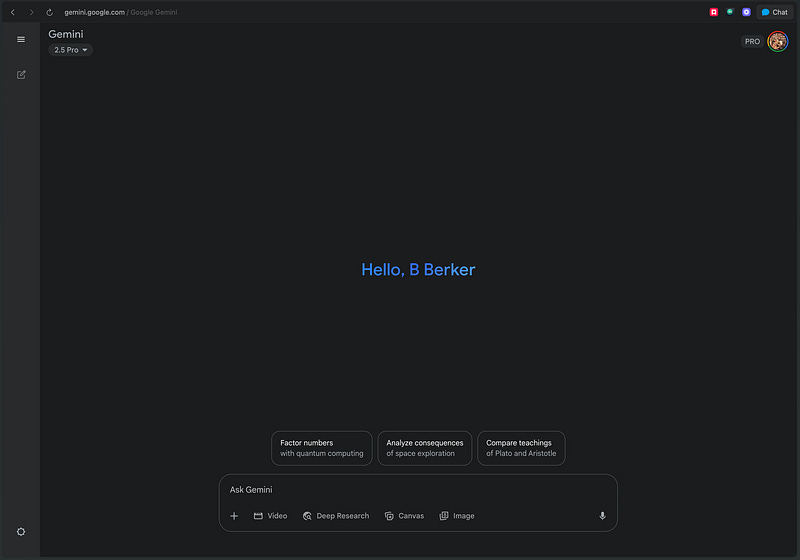Click the PRO badge
Screen dimensions: 800x560
pos(752,41)
